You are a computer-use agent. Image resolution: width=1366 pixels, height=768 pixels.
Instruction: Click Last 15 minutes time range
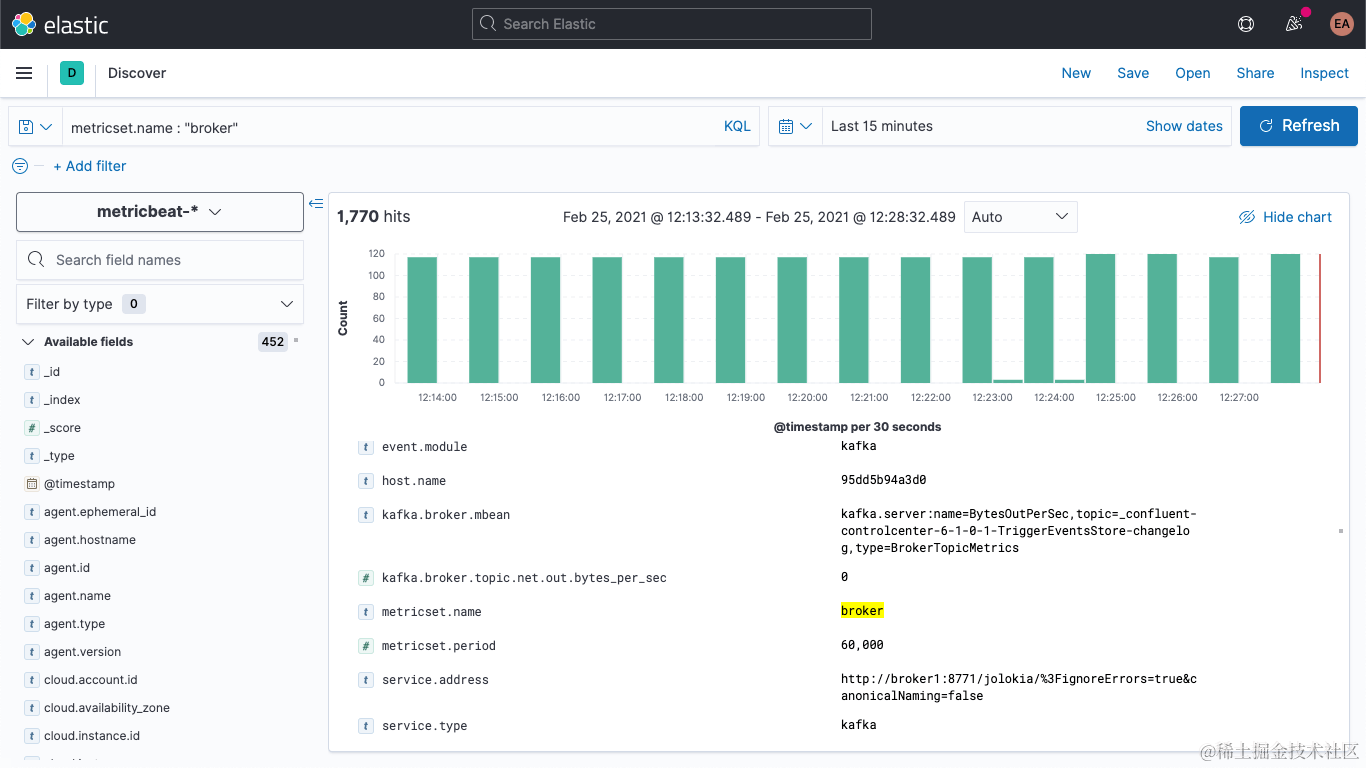[882, 126]
